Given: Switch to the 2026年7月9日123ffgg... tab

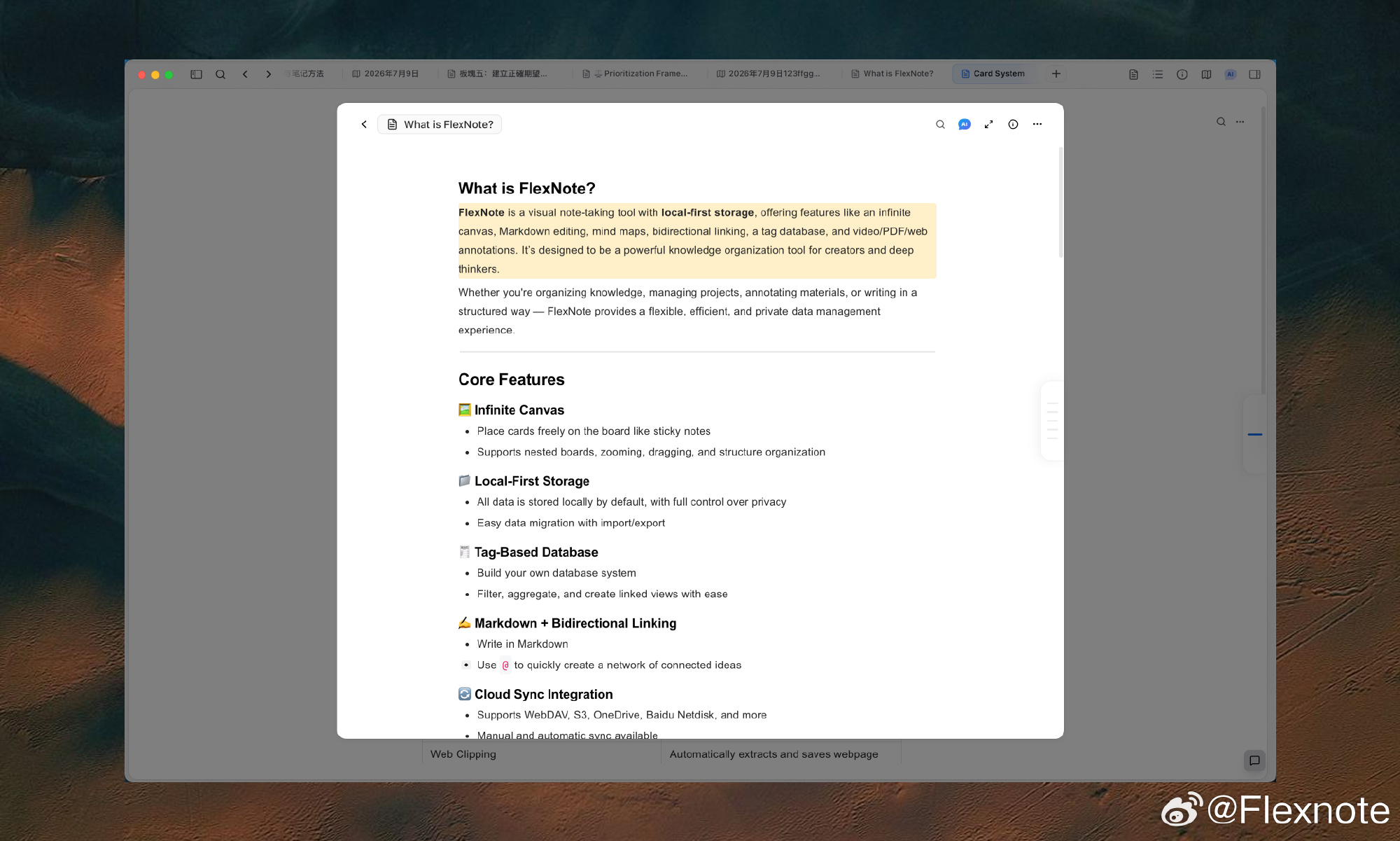Looking at the screenshot, I should click(x=768, y=74).
